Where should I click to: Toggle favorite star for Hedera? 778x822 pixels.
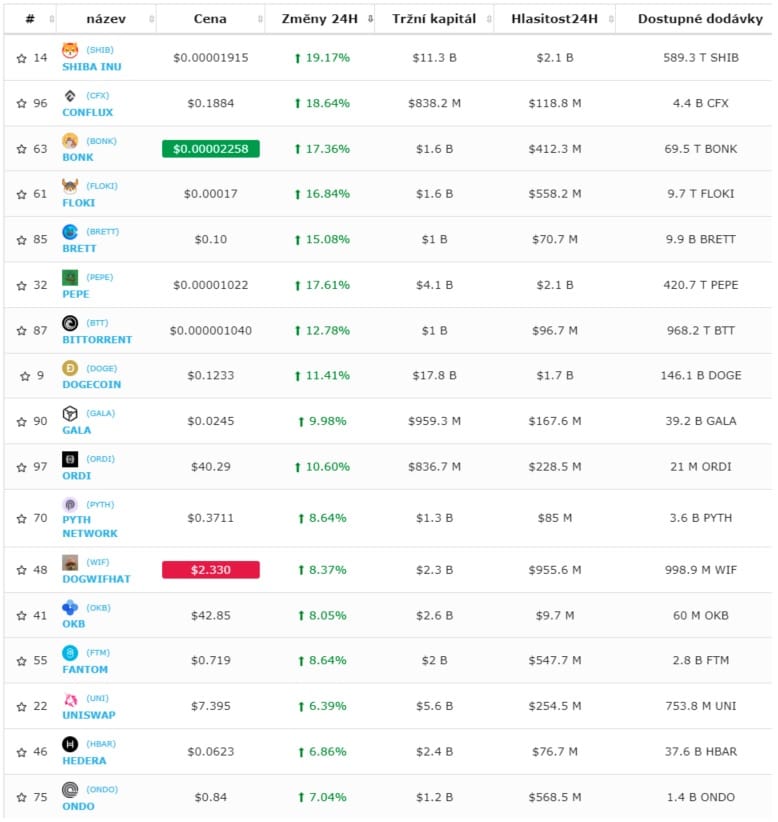coord(21,752)
